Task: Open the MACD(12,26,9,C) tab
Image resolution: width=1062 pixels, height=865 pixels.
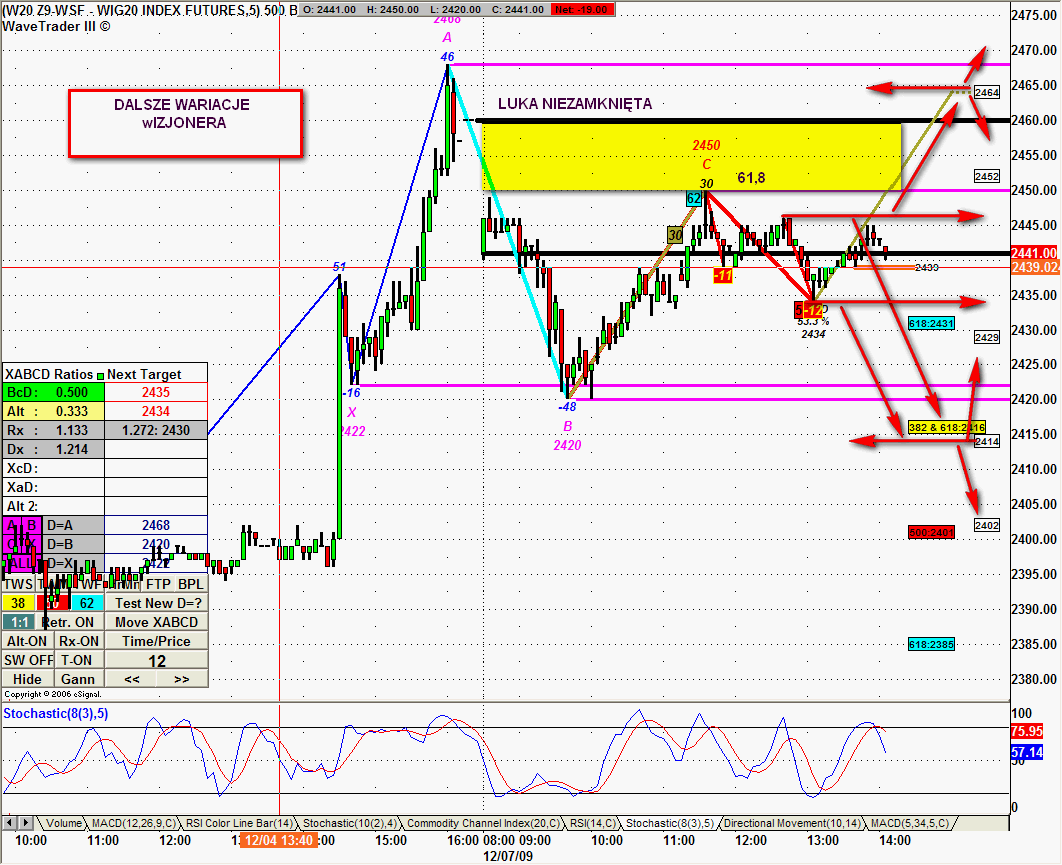Action: (133, 823)
